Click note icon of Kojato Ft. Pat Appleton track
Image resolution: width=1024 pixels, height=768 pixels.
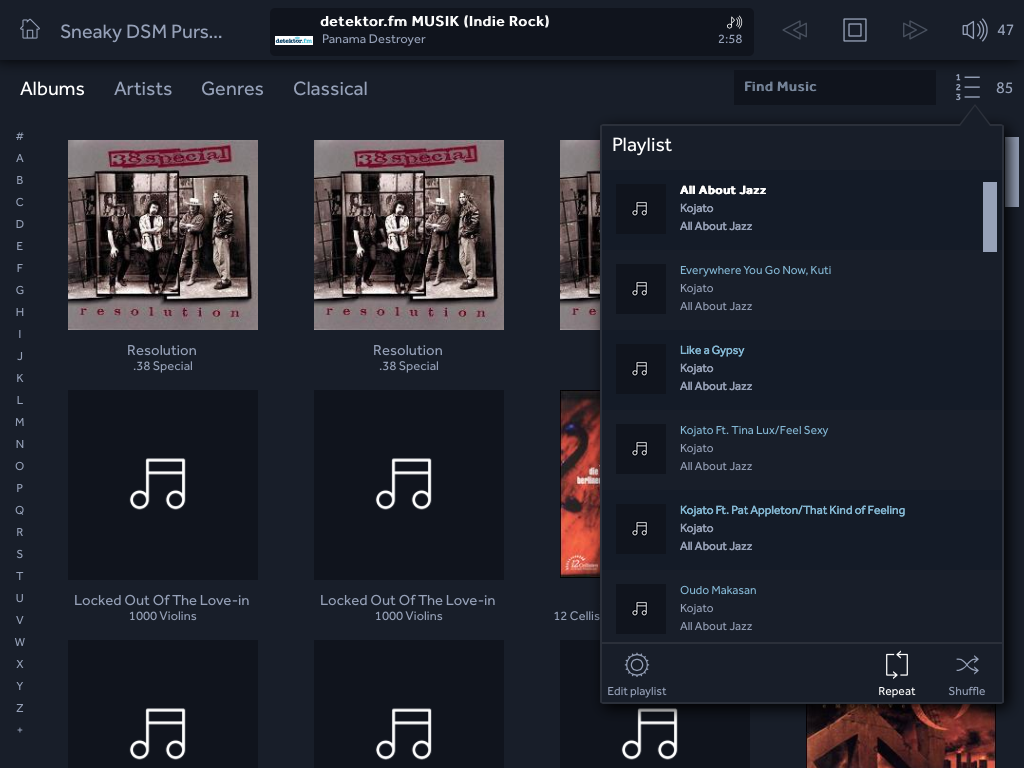[x=641, y=529]
